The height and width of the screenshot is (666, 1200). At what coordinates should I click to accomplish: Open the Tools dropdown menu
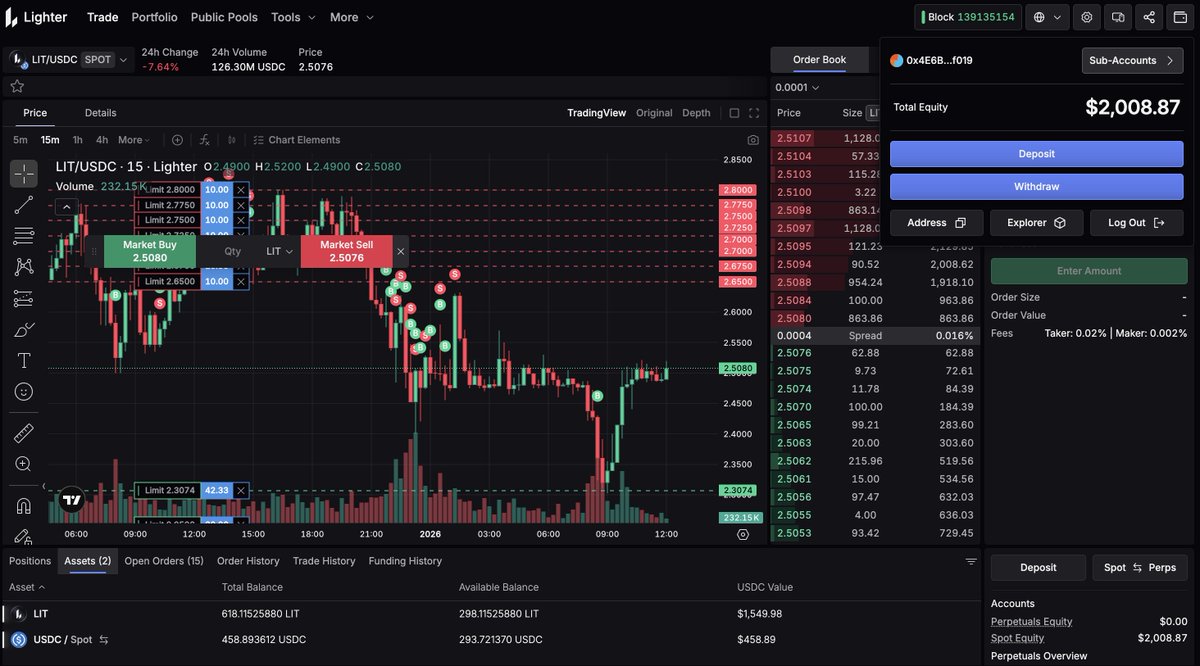[x=293, y=17]
